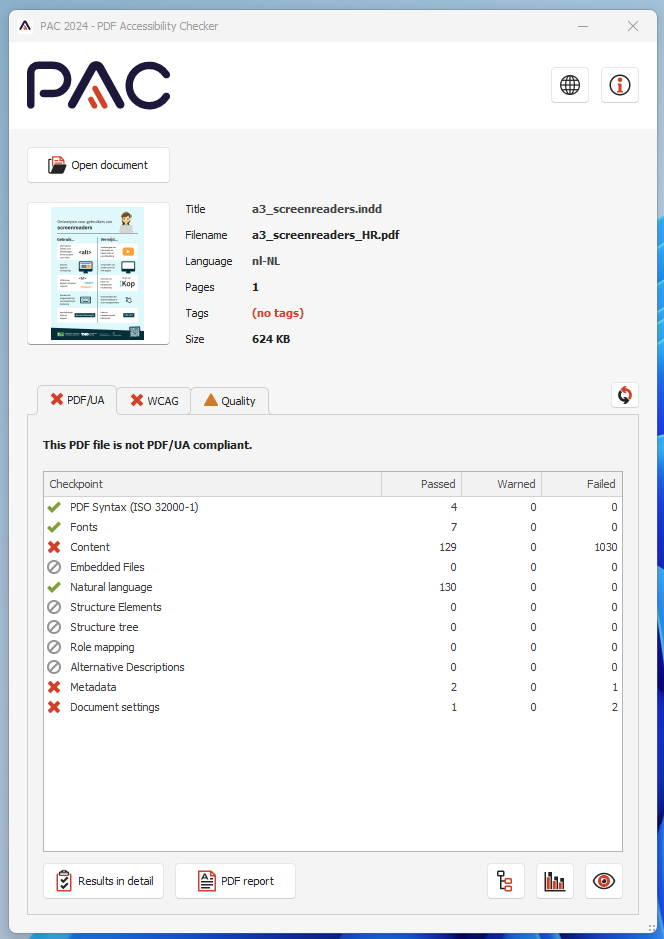Image resolution: width=664 pixels, height=939 pixels.
Task: Click the Failed column header
Action: pyautogui.click(x=582, y=484)
